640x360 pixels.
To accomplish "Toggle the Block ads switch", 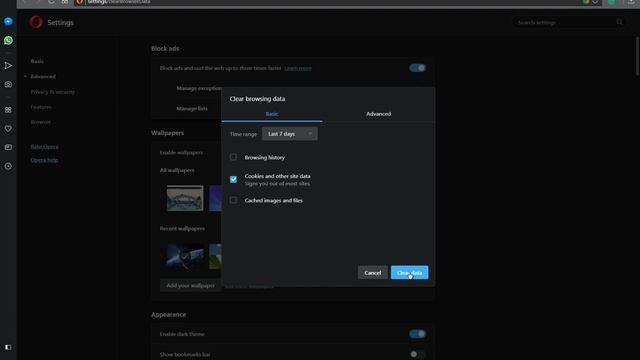I will pos(418,68).
